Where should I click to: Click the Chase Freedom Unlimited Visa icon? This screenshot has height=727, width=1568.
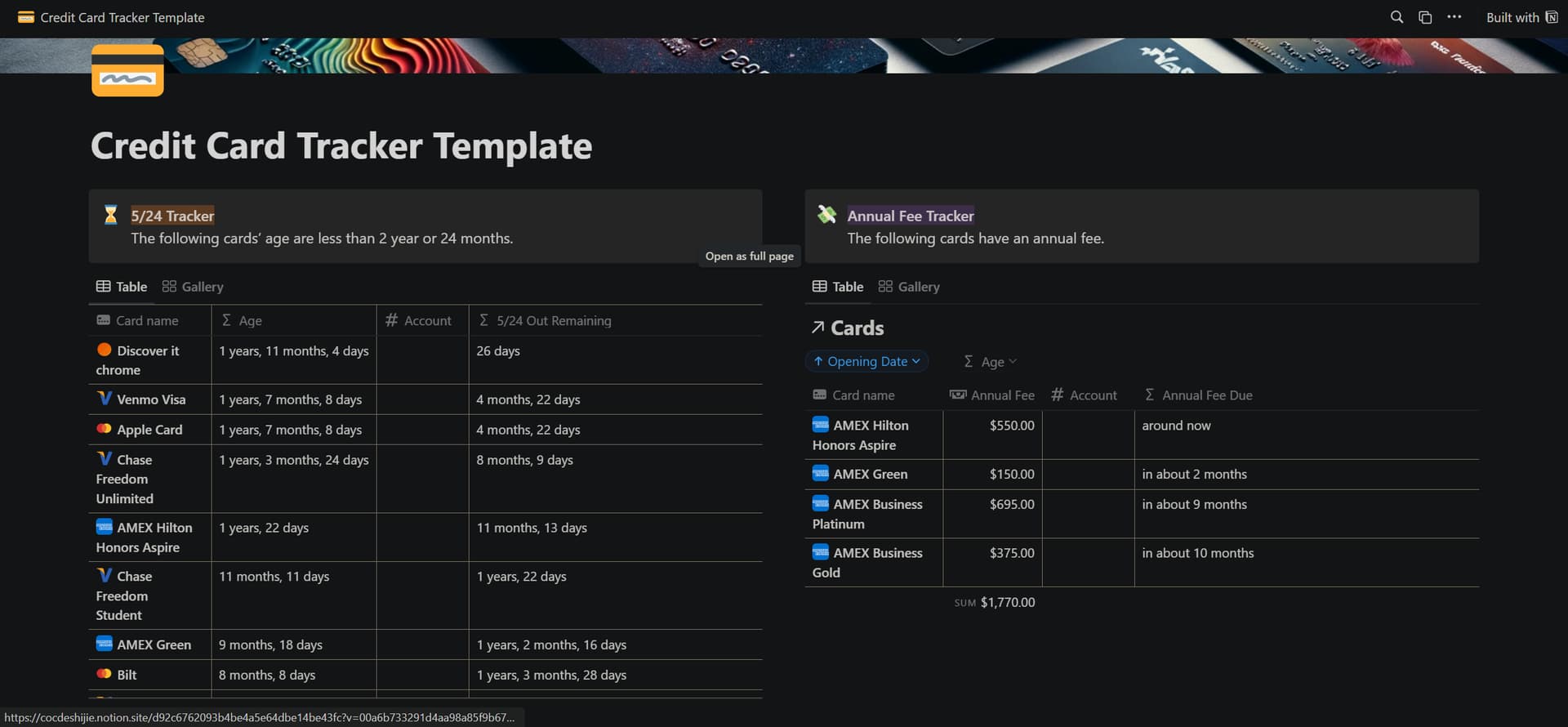coord(105,459)
